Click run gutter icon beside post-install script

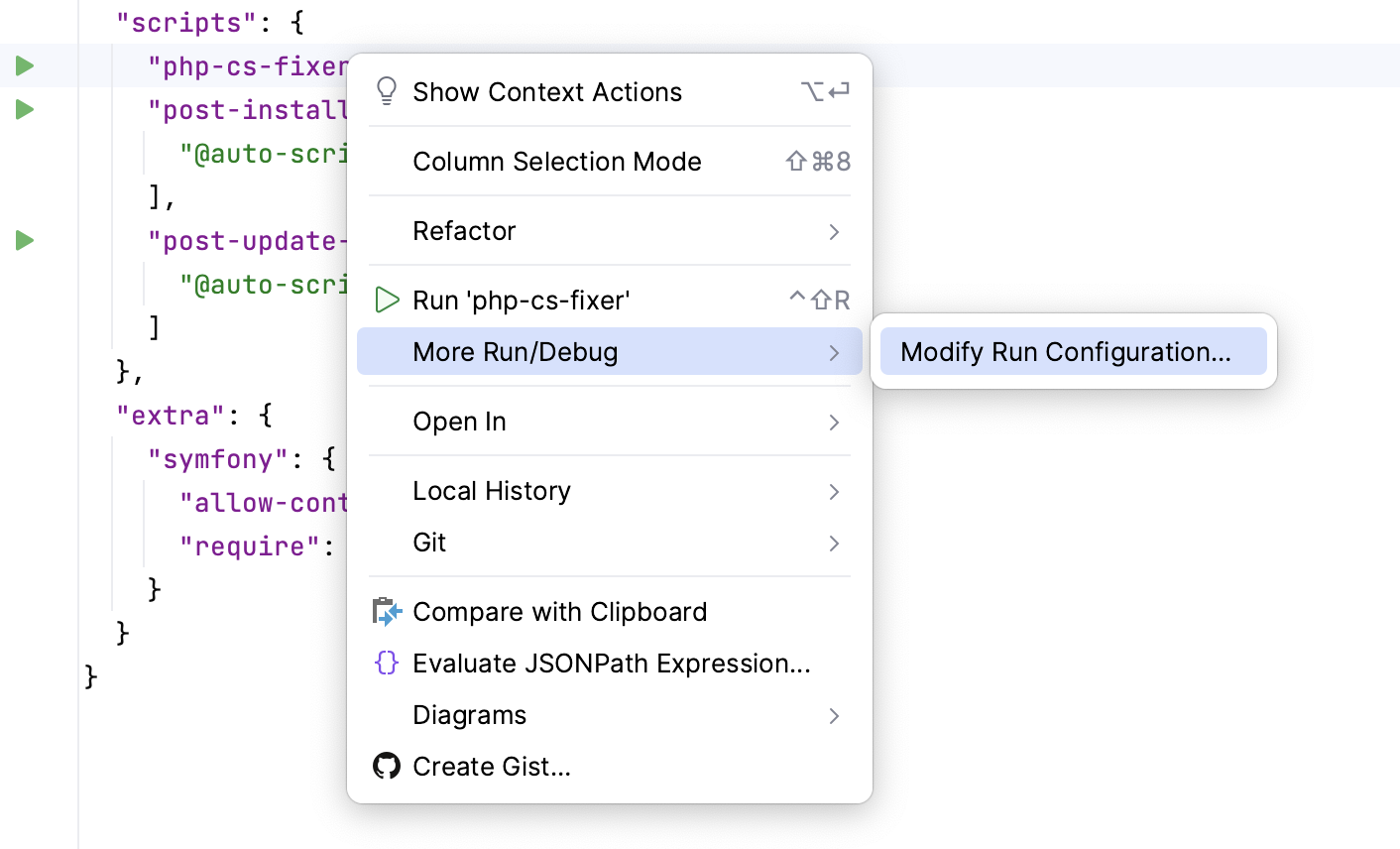pyautogui.click(x=25, y=110)
